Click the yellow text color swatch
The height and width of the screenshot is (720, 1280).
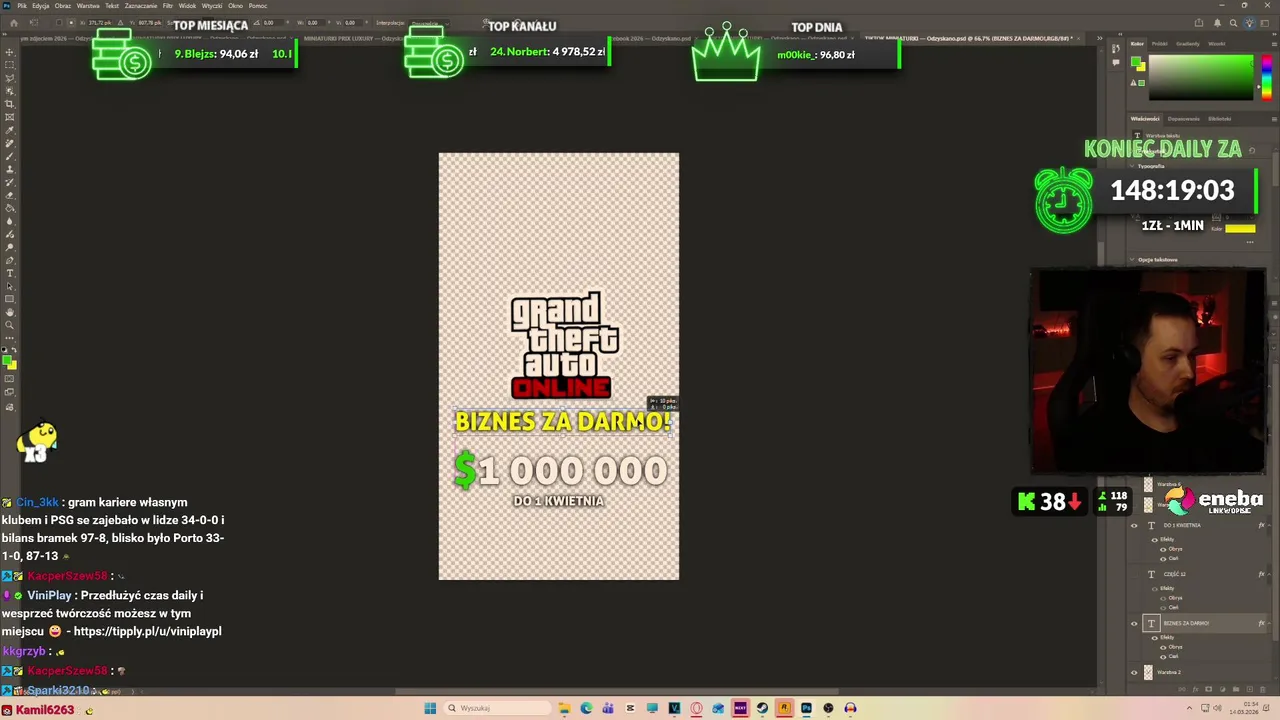(x=1240, y=229)
